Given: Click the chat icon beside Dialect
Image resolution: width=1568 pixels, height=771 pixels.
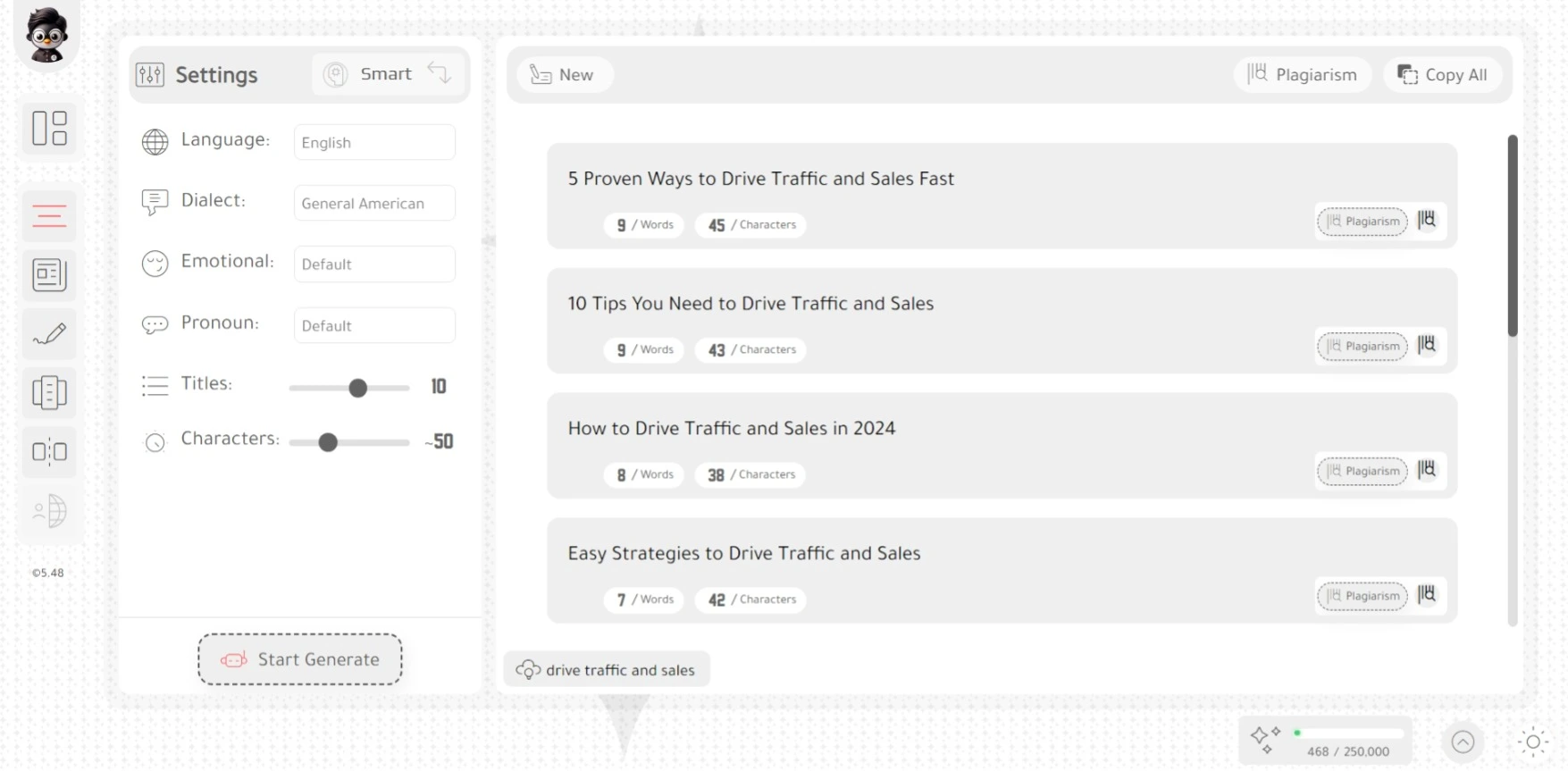Looking at the screenshot, I should (x=155, y=202).
